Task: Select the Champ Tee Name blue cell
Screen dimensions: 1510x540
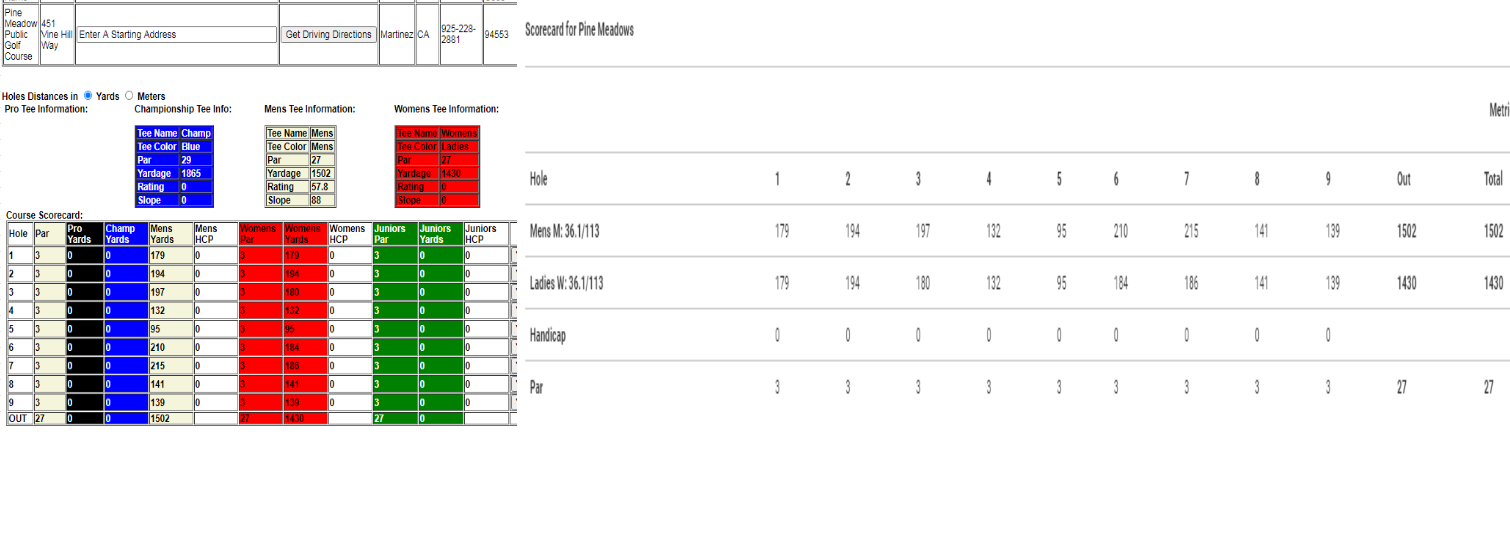Action: pos(196,133)
